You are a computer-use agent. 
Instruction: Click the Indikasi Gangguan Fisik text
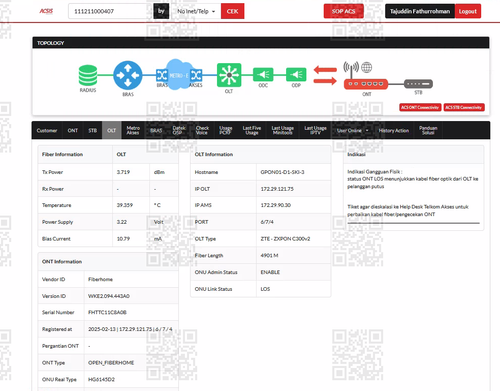click(x=375, y=172)
